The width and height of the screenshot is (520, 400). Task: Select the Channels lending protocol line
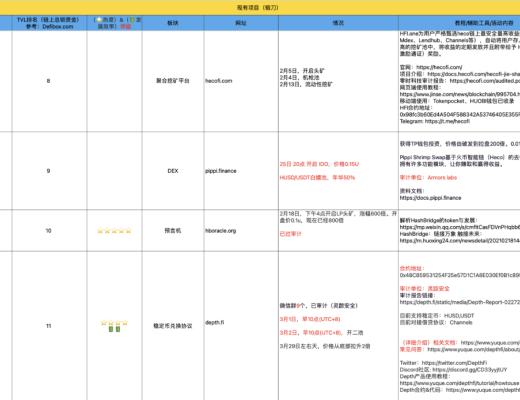click(x=436, y=322)
